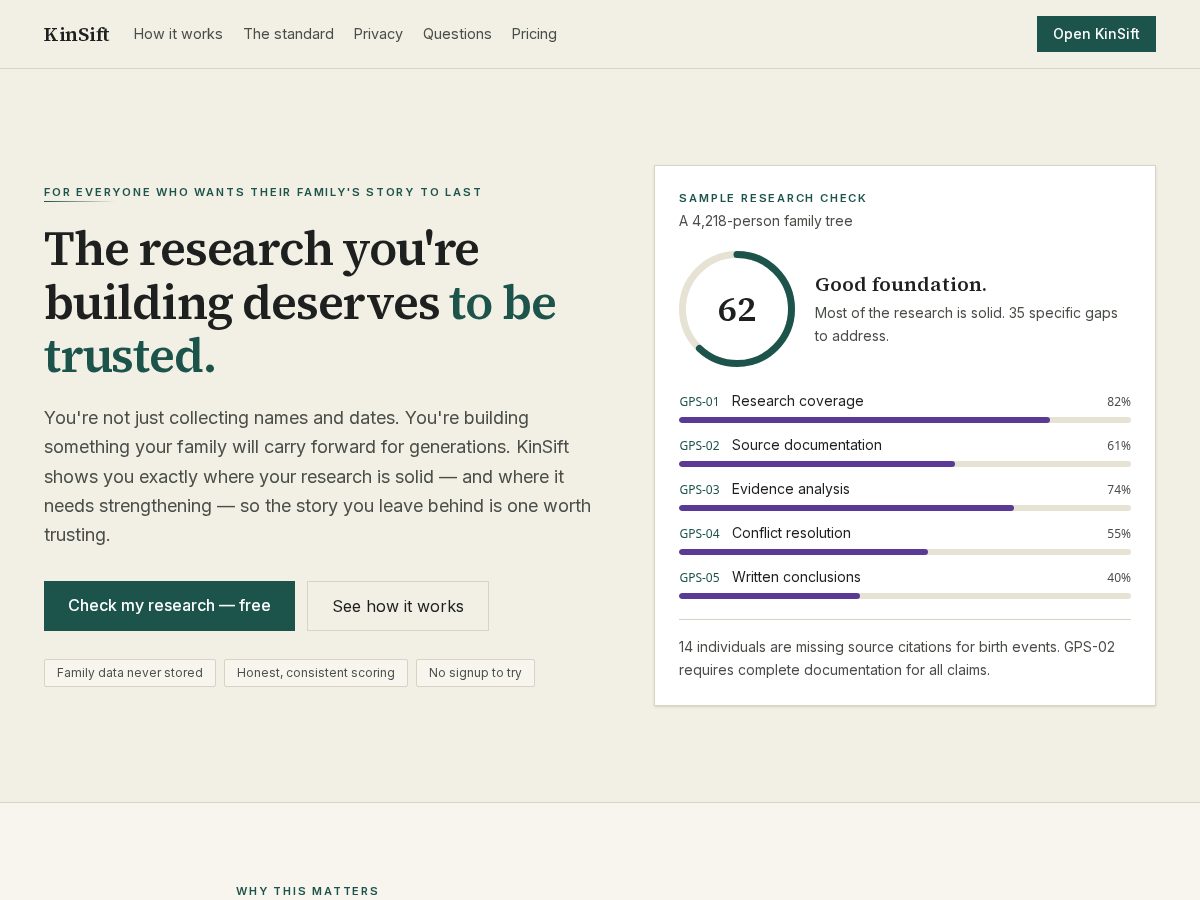
Task: Click the 74% value
Action: (x=1119, y=490)
